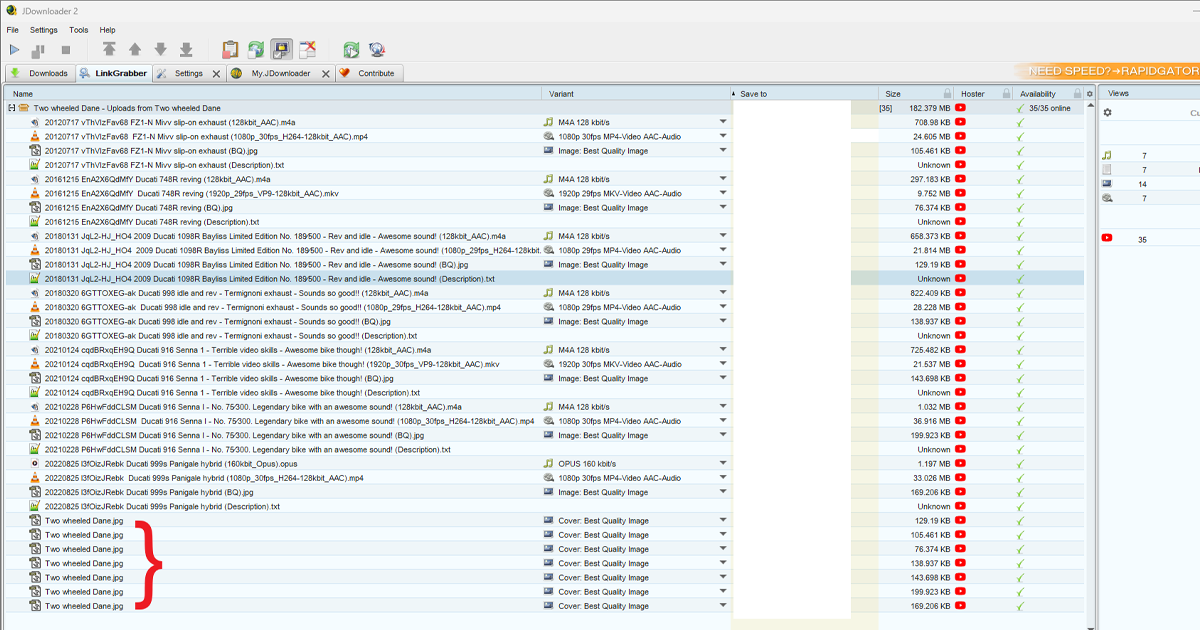Select the video files view filter row
1200x630 pixels.
[1150, 198]
